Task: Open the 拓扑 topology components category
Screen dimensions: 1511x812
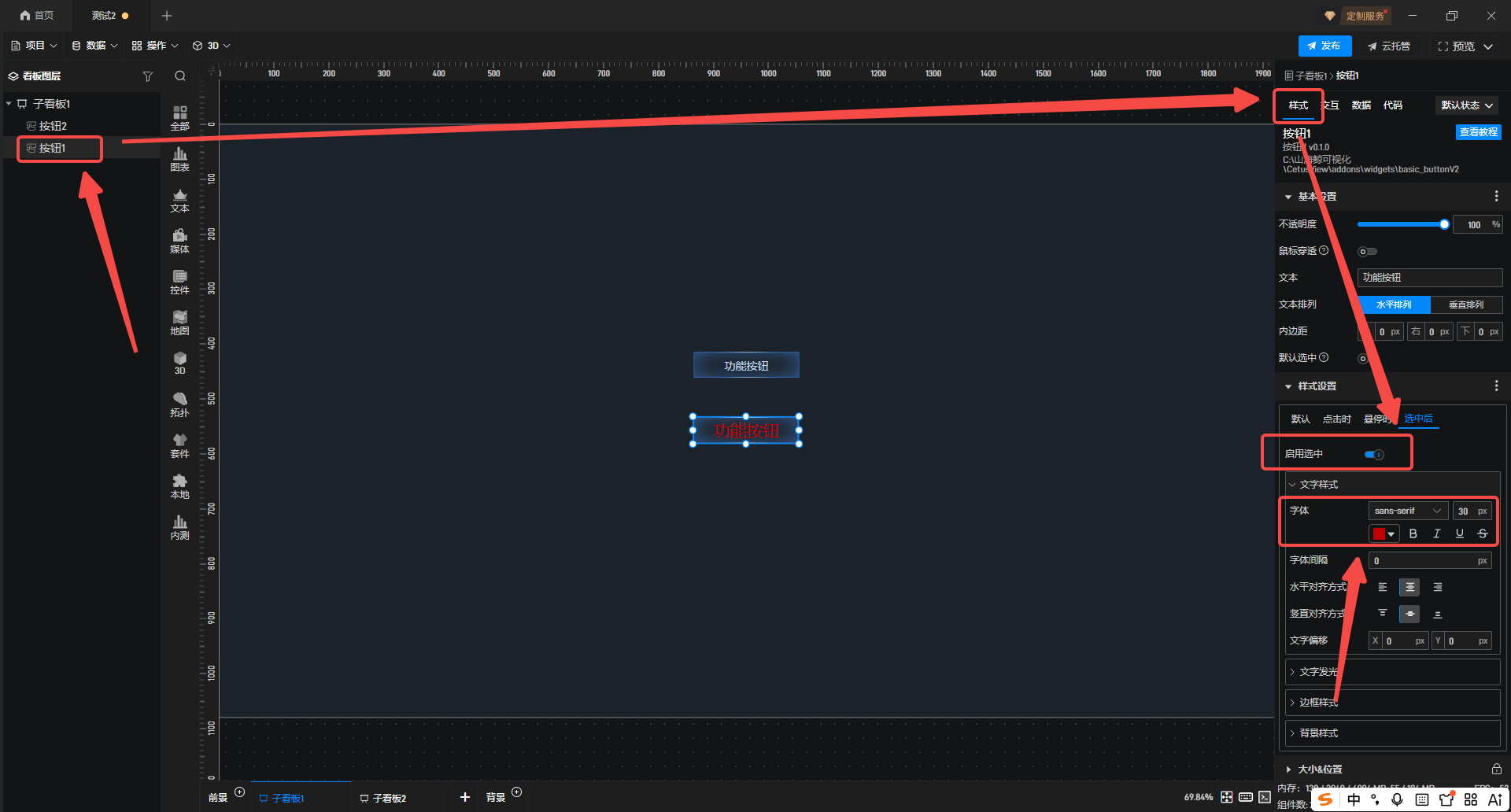Action: [179, 404]
